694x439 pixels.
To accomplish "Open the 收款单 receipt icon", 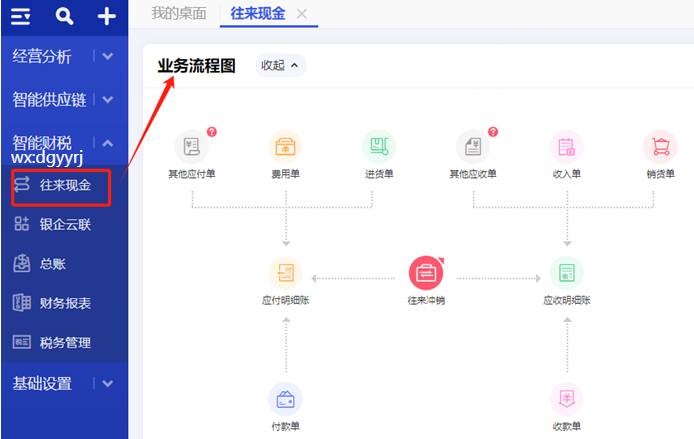I will (567, 399).
